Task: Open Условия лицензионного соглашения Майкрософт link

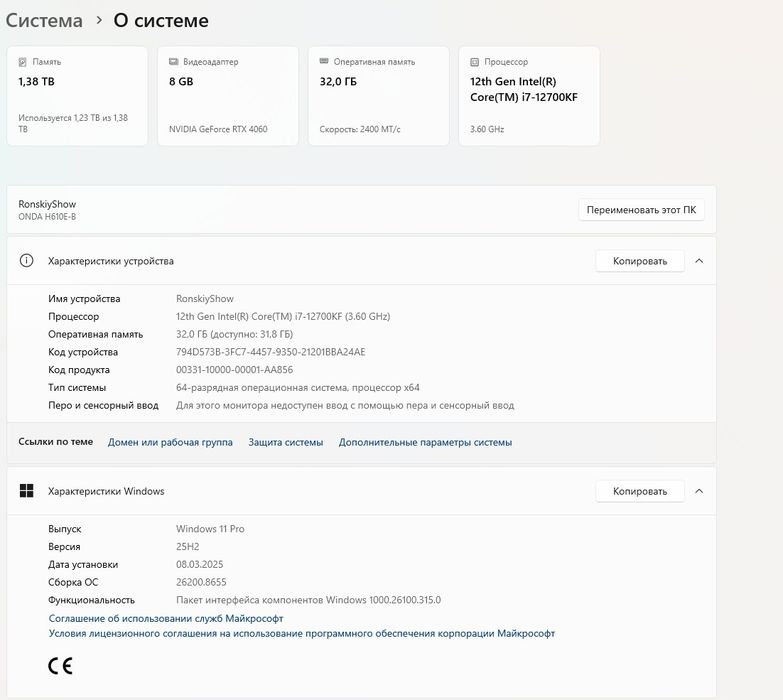Action: tap(302, 633)
